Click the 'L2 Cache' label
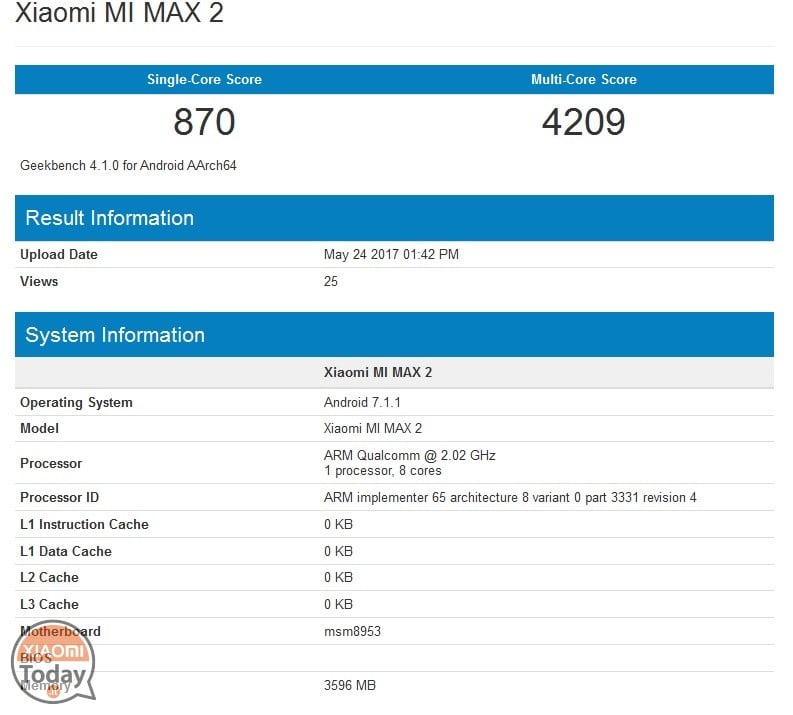This screenshot has width=793, height=715. [50, 577]
